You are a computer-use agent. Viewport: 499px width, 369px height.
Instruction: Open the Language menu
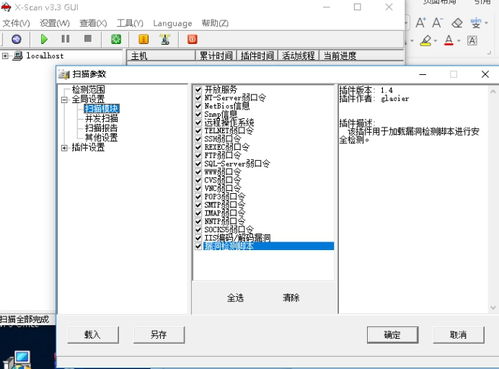(172, 23)
